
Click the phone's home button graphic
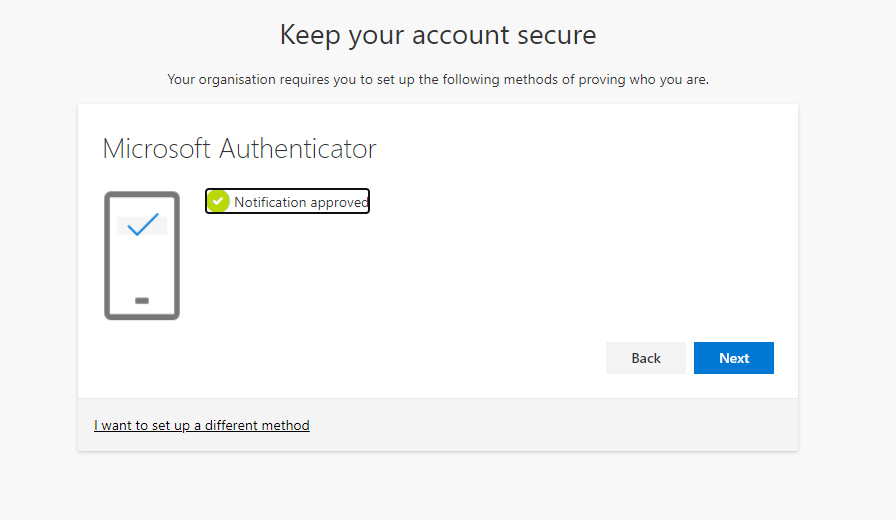click(x=142, y=300)
